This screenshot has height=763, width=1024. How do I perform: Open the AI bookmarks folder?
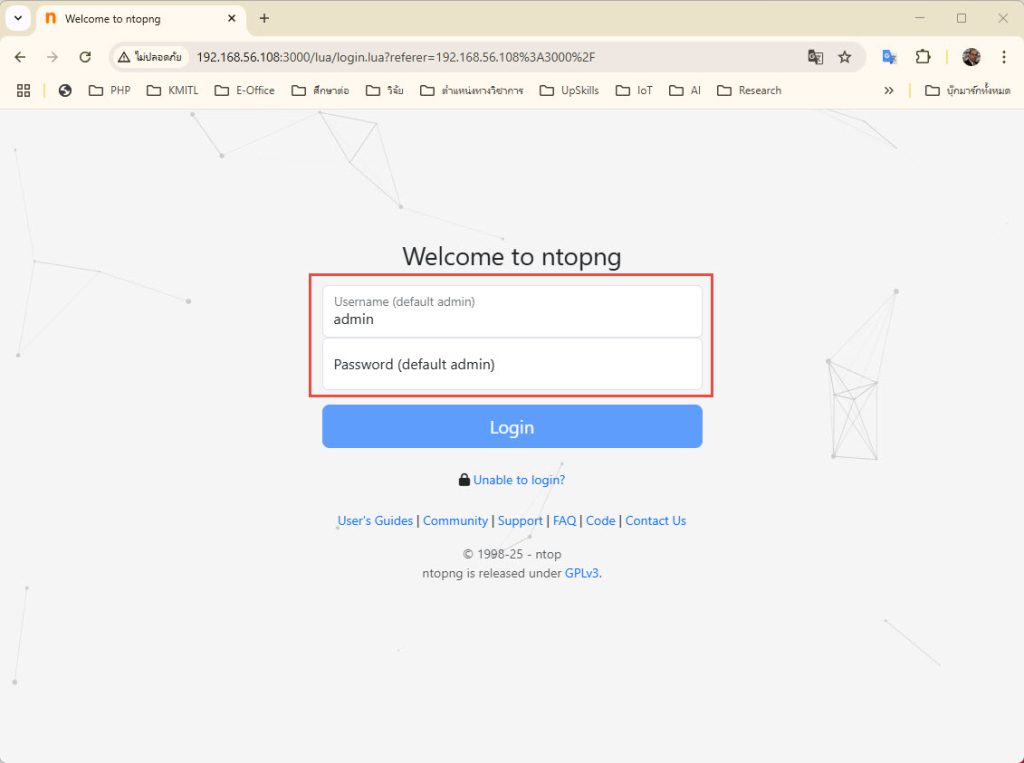(x=685, y=91)
